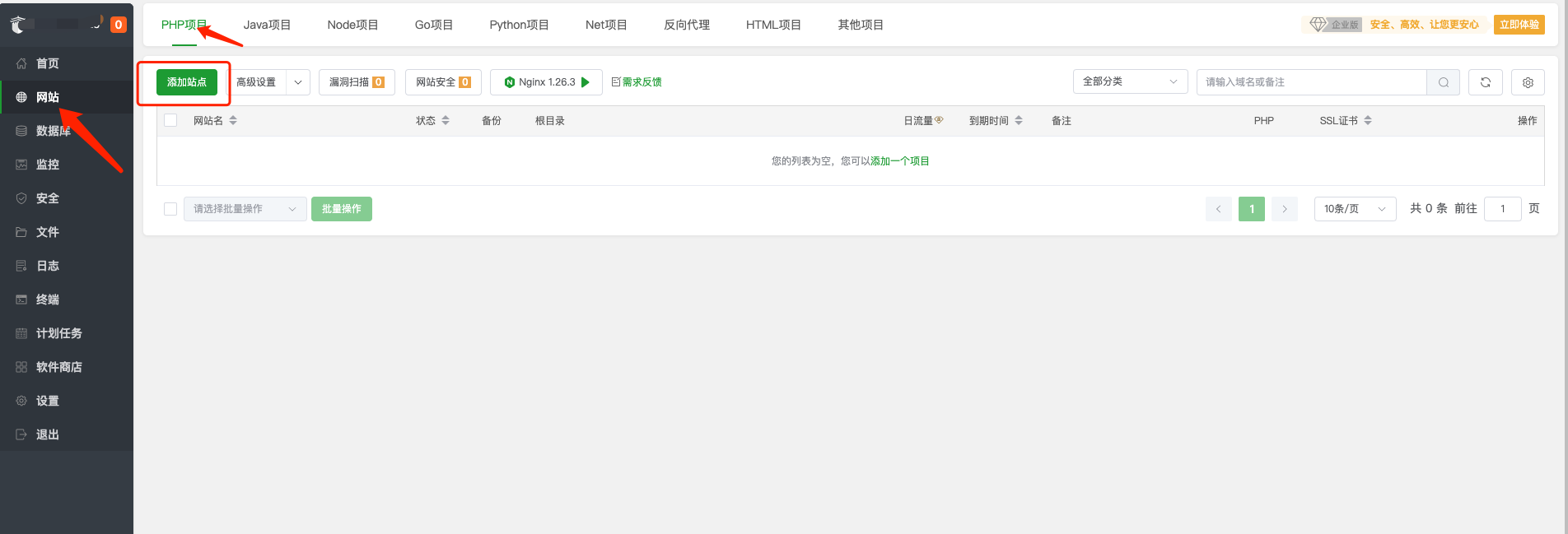Switch to the Node项目 tab

point(352,25)
